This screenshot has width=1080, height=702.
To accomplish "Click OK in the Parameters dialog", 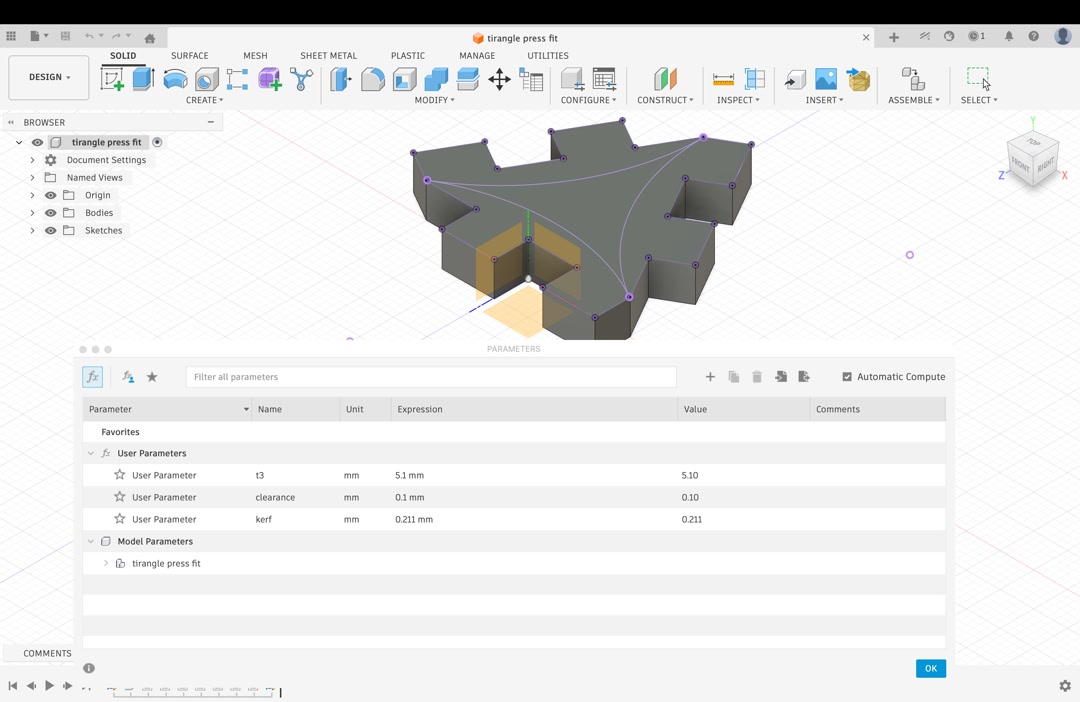I will (931, 668).
